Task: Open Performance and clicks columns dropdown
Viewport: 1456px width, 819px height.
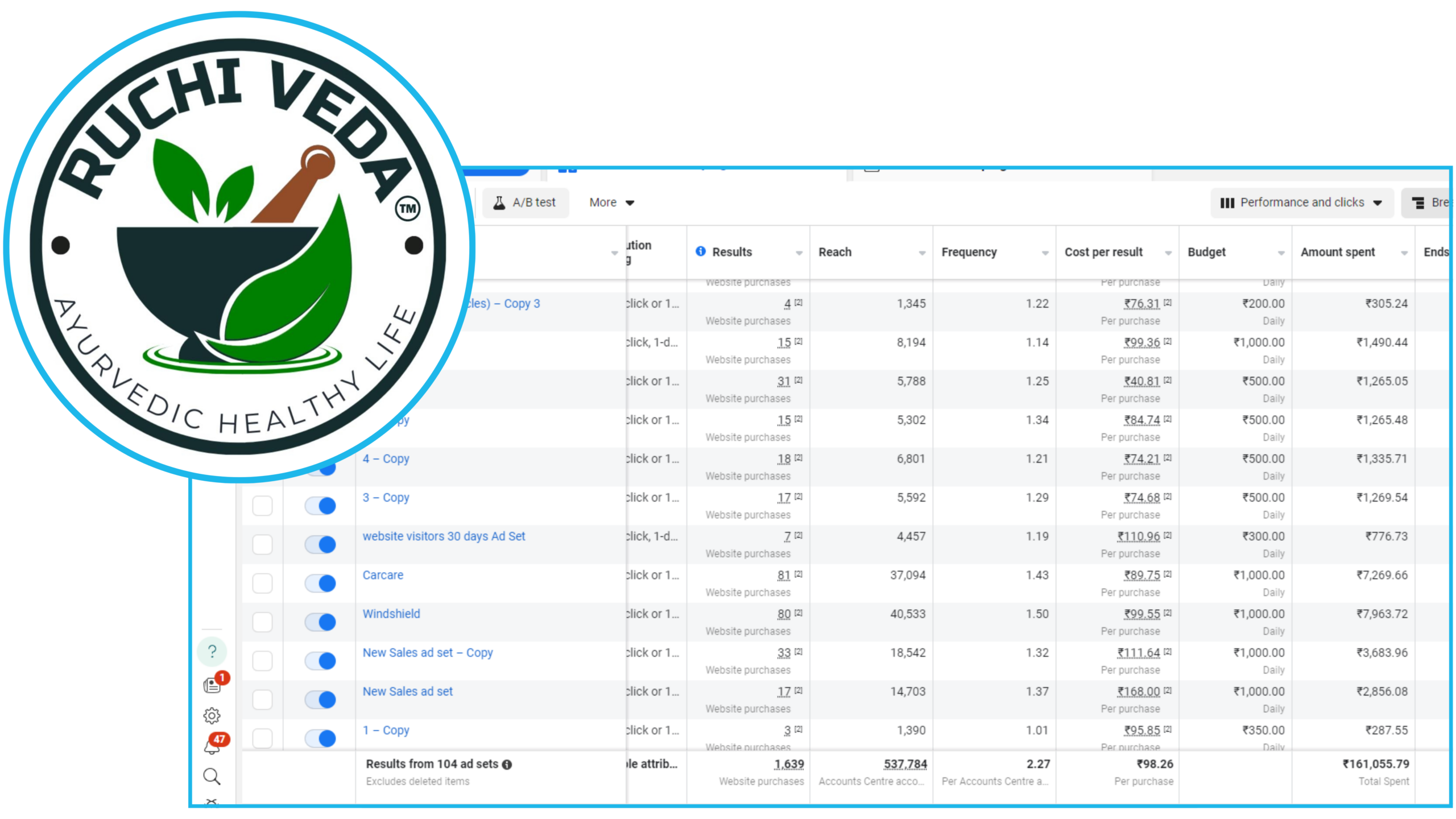Action: pyautogui.click(x=1301, y=202)
